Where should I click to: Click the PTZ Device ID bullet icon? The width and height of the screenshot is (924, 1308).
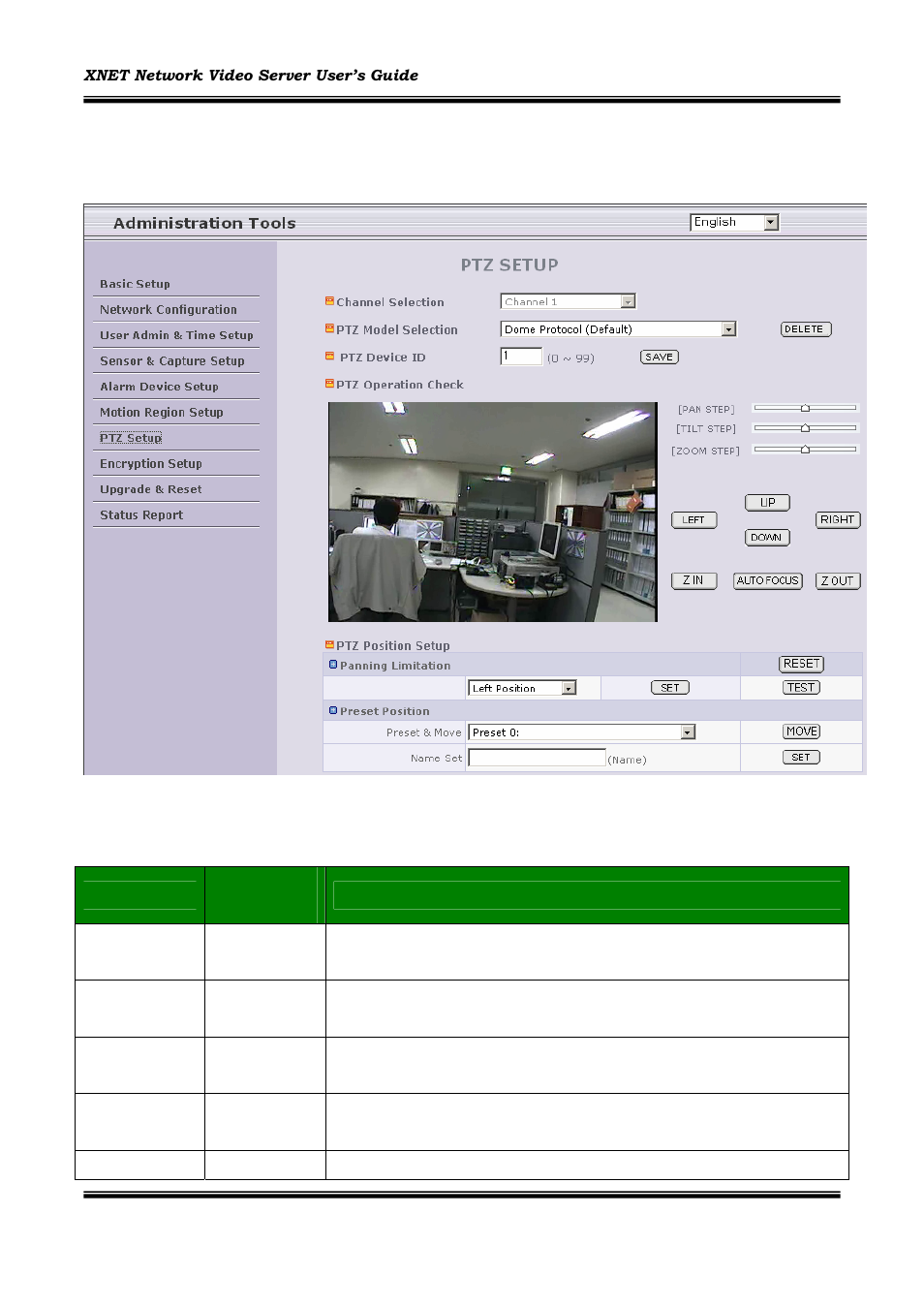point(329,357)
